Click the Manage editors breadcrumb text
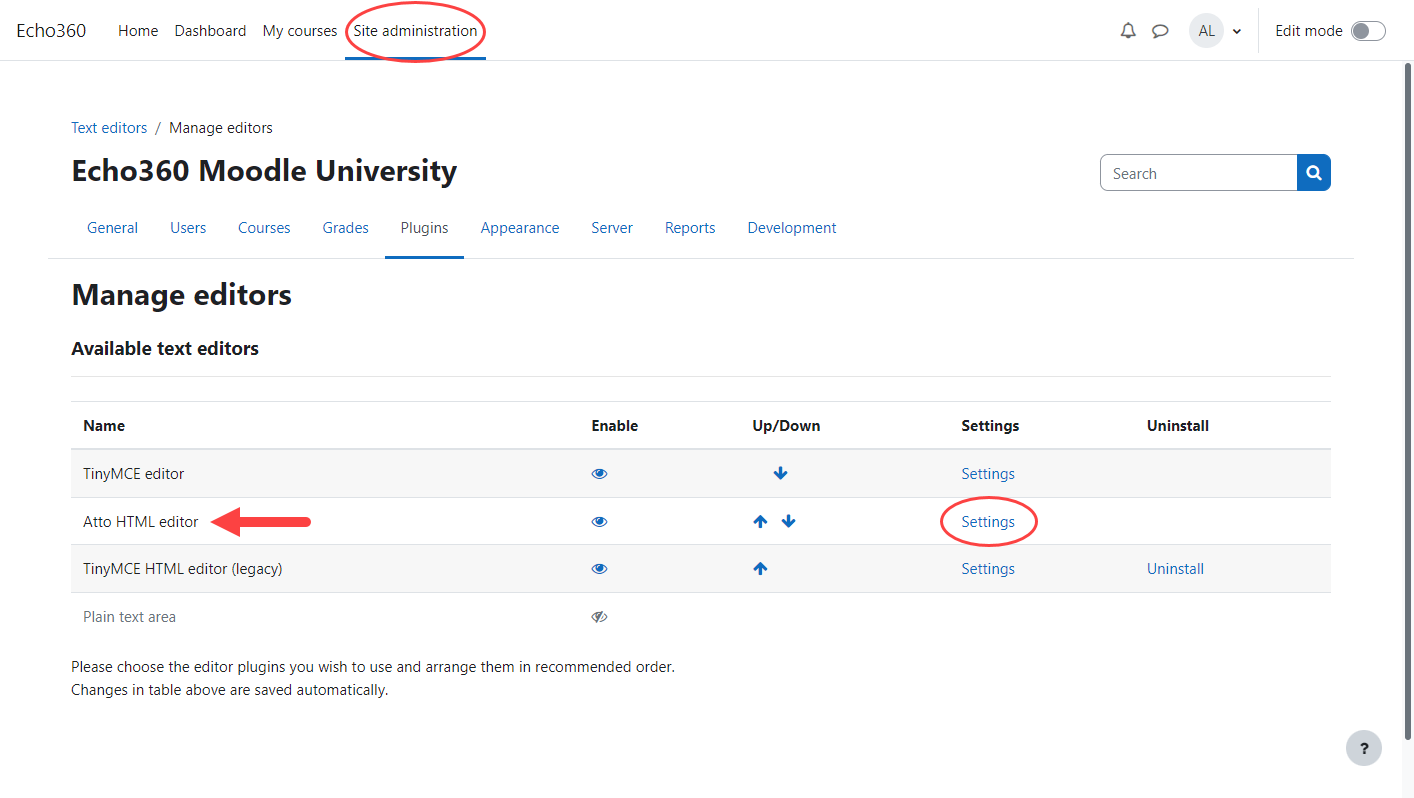Image resolution: width=1414 pixels, height=798 pixels. click(x=221, y=128)
